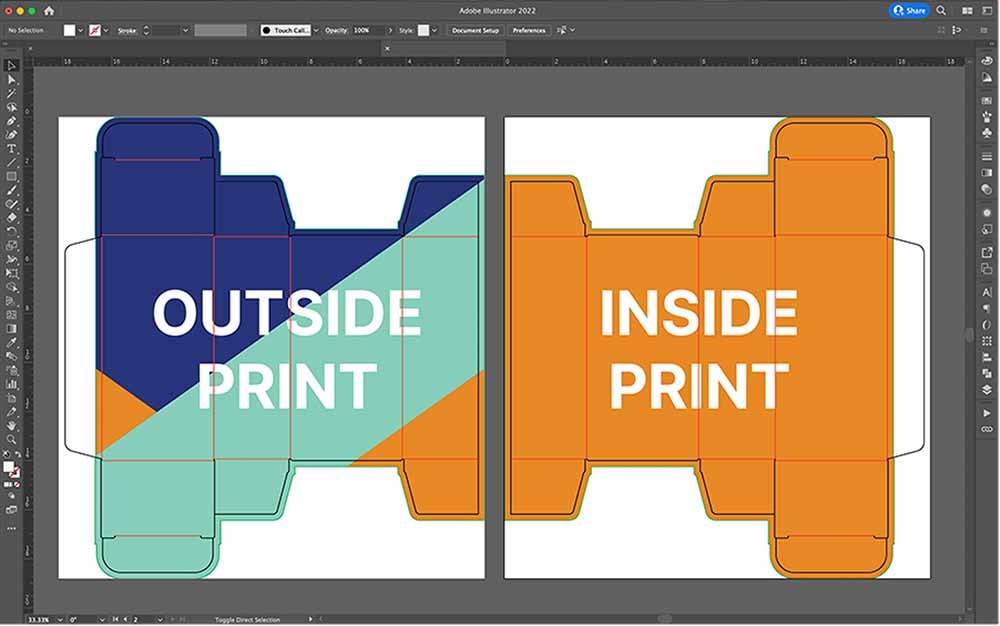Image resolution: width=1000 pixels, height=626 pixels.
Task: Select the Magic Wand tool
Action: 11,94
